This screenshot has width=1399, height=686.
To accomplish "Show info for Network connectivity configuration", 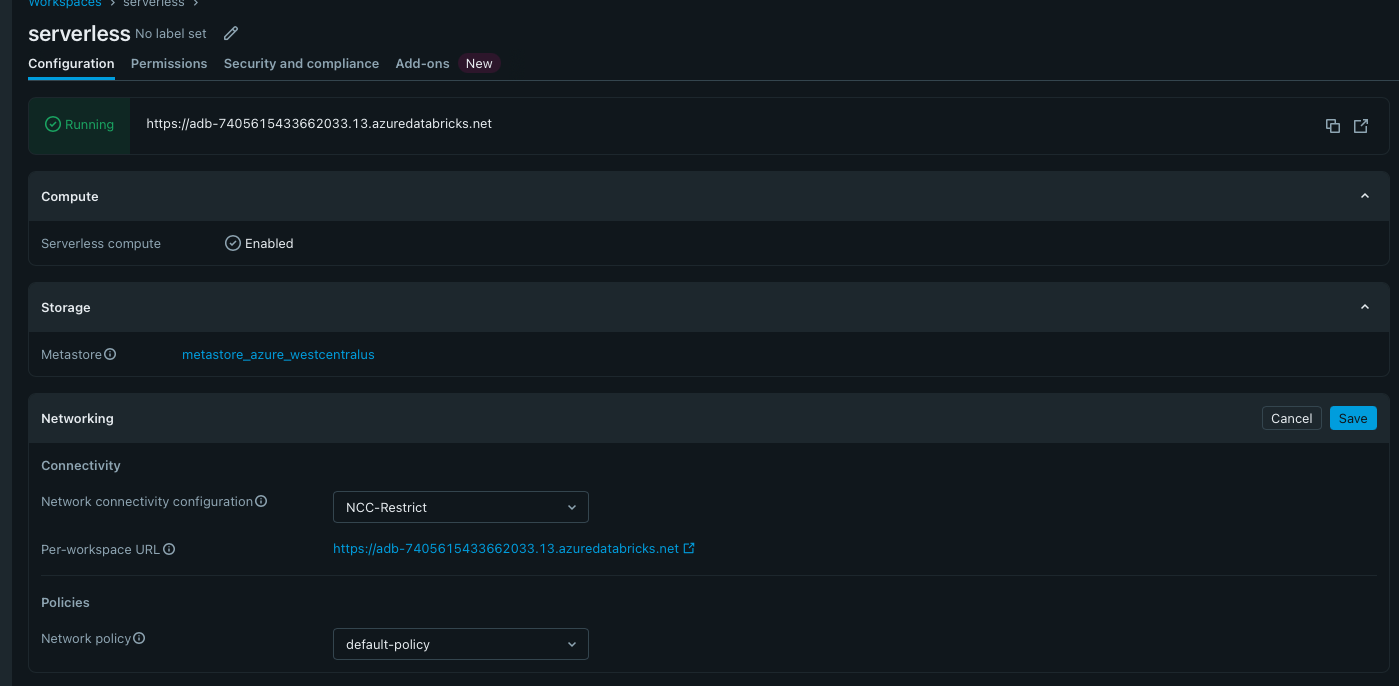I will pos(261,501).
